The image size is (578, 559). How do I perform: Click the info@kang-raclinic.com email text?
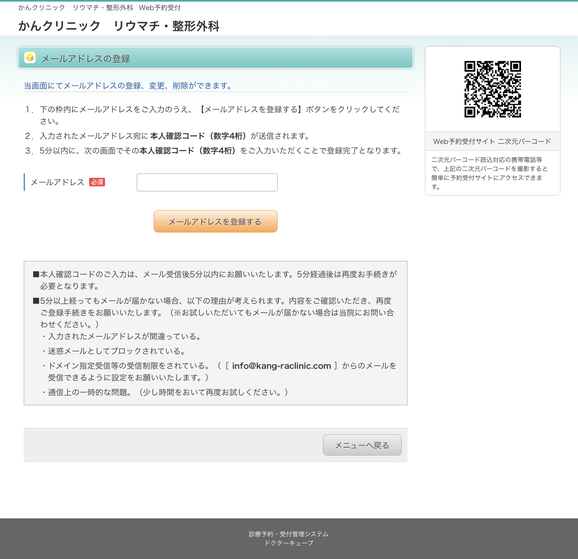282,366
